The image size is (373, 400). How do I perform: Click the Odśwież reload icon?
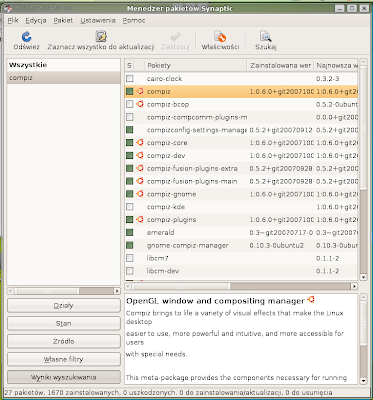tap(26, 37)
